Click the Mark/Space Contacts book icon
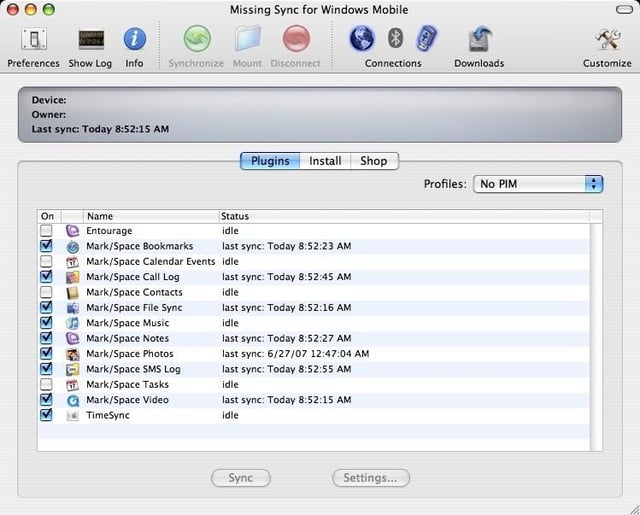This screenshot has height=515, width=640. coord(72,293)
